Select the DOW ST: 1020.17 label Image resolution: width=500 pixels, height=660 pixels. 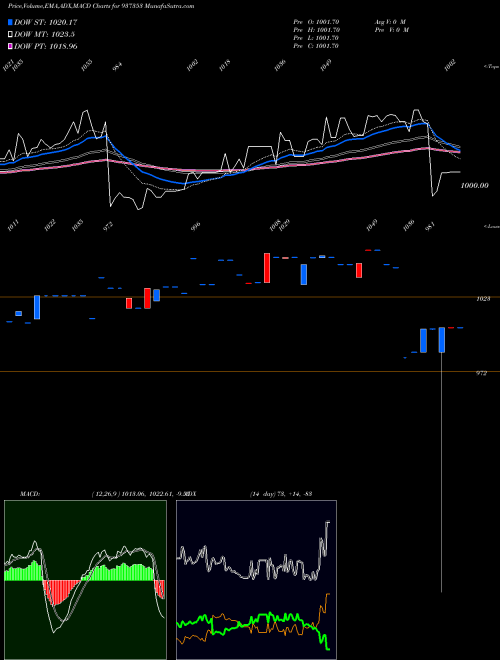(x=45, y=22)
